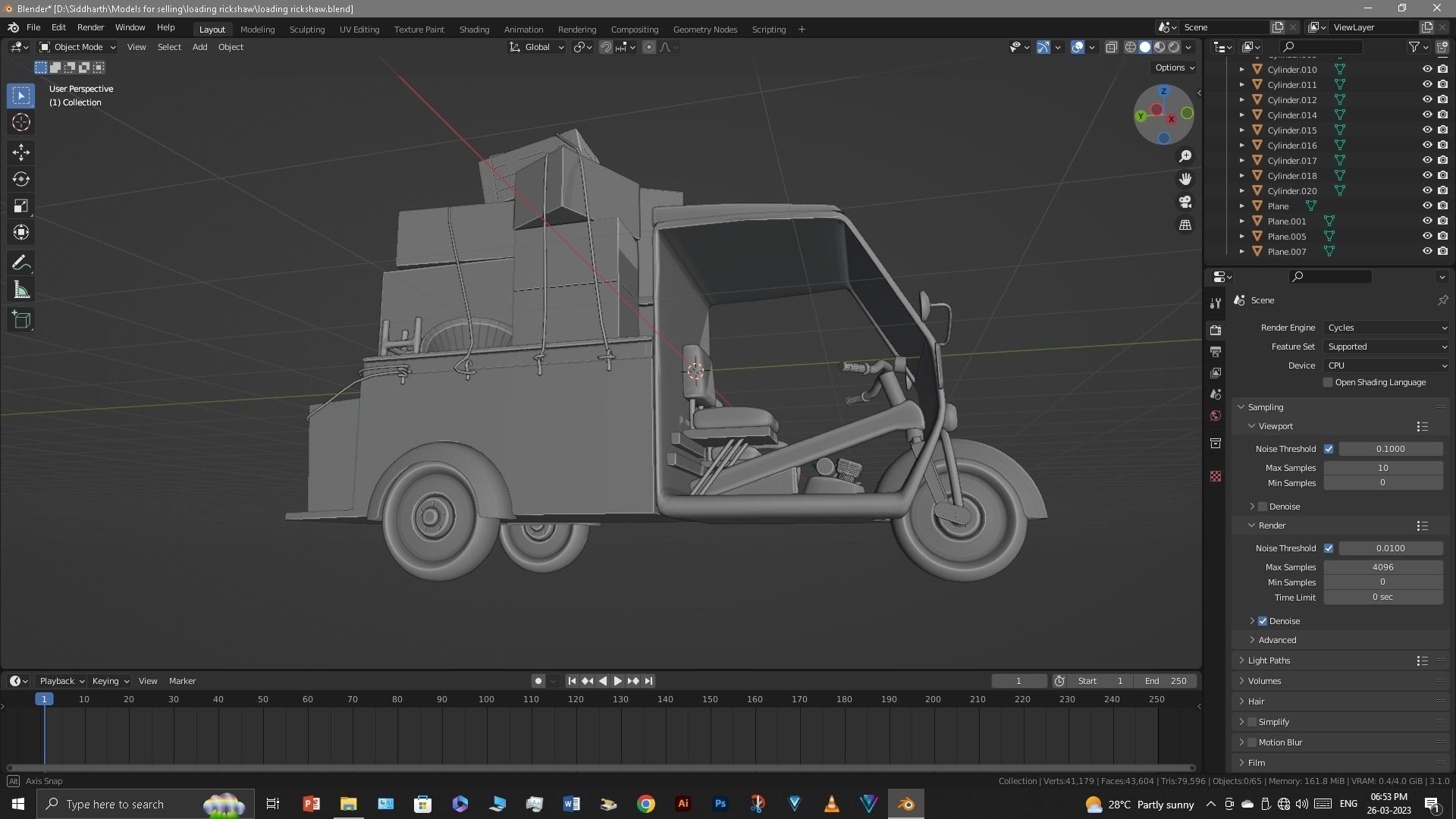Open the World properties tab
The image size is (1456, 819).
tap(1216, 416)
